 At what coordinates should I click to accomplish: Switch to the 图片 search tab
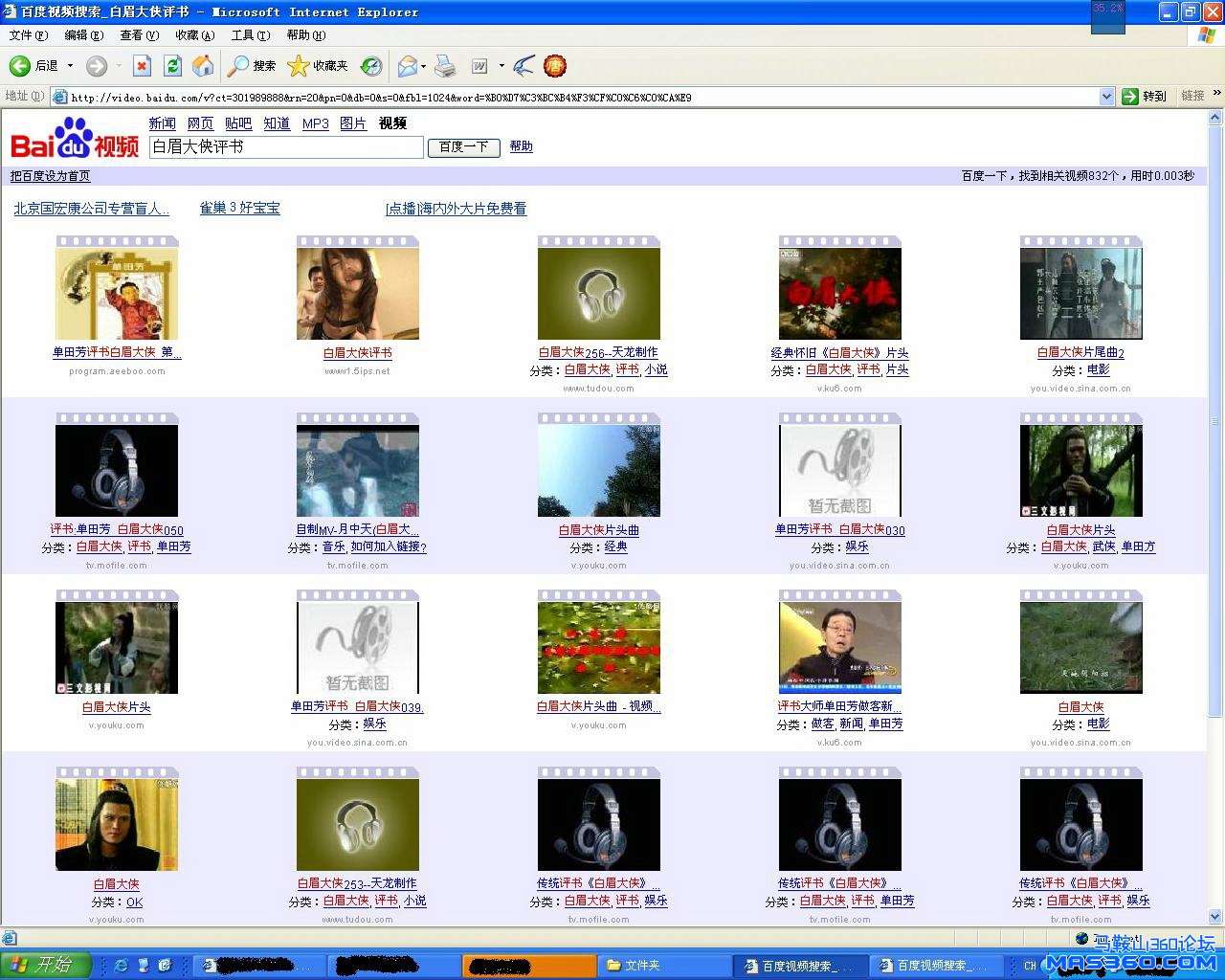353,123
